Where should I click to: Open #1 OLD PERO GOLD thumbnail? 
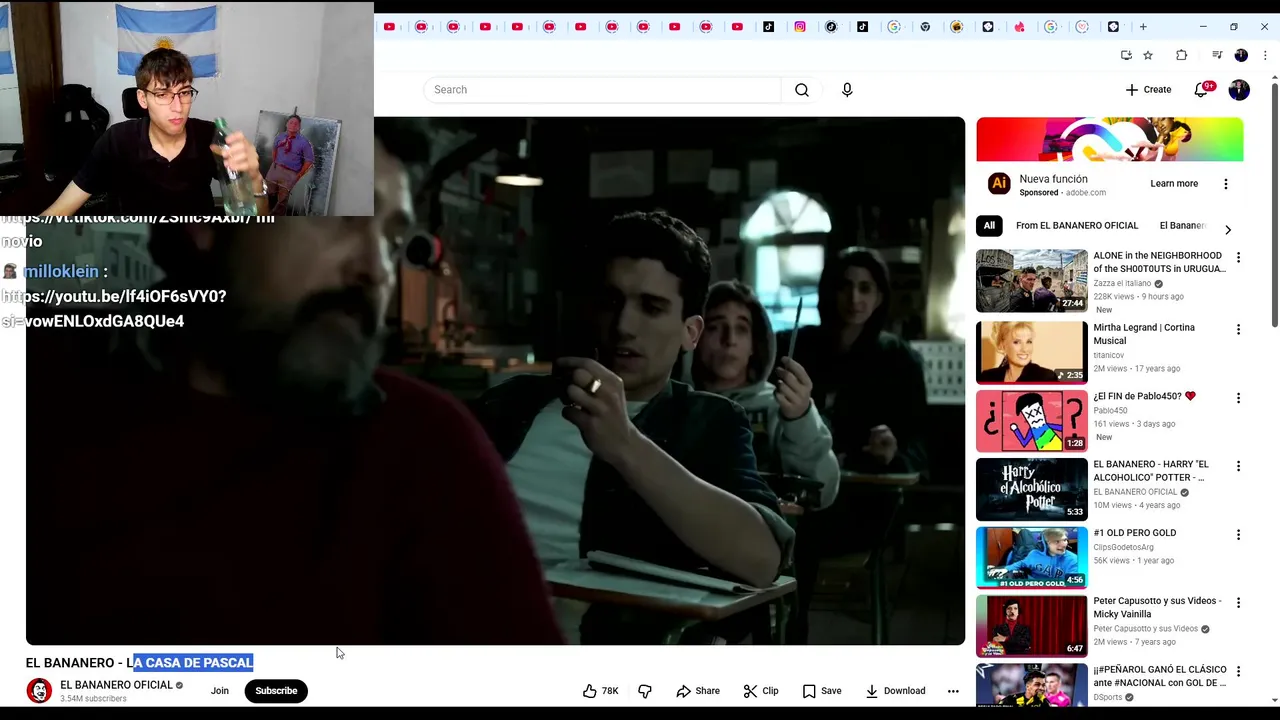(x=1031, y=558)
